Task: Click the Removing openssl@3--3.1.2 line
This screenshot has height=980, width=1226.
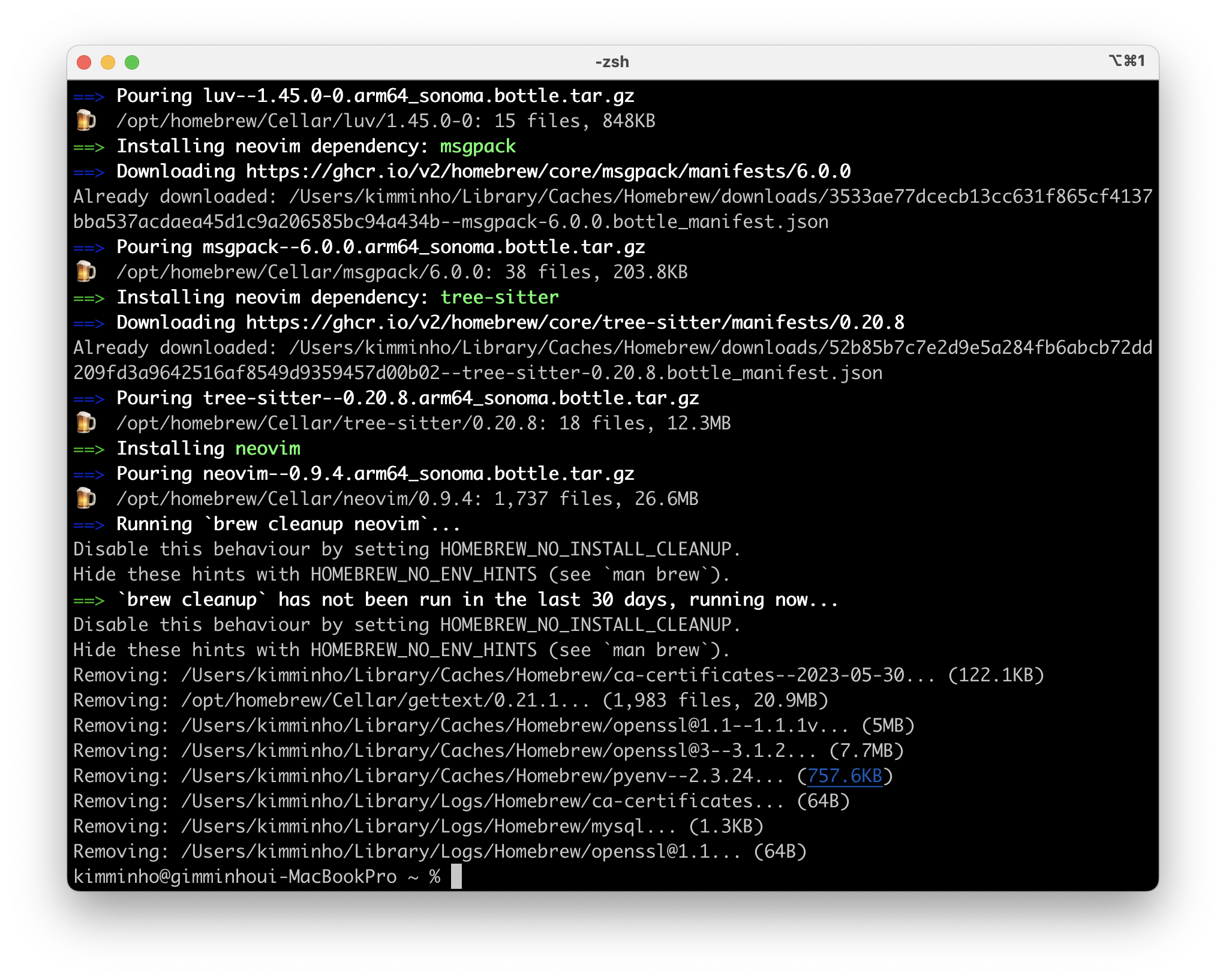Action: [488, 751]
